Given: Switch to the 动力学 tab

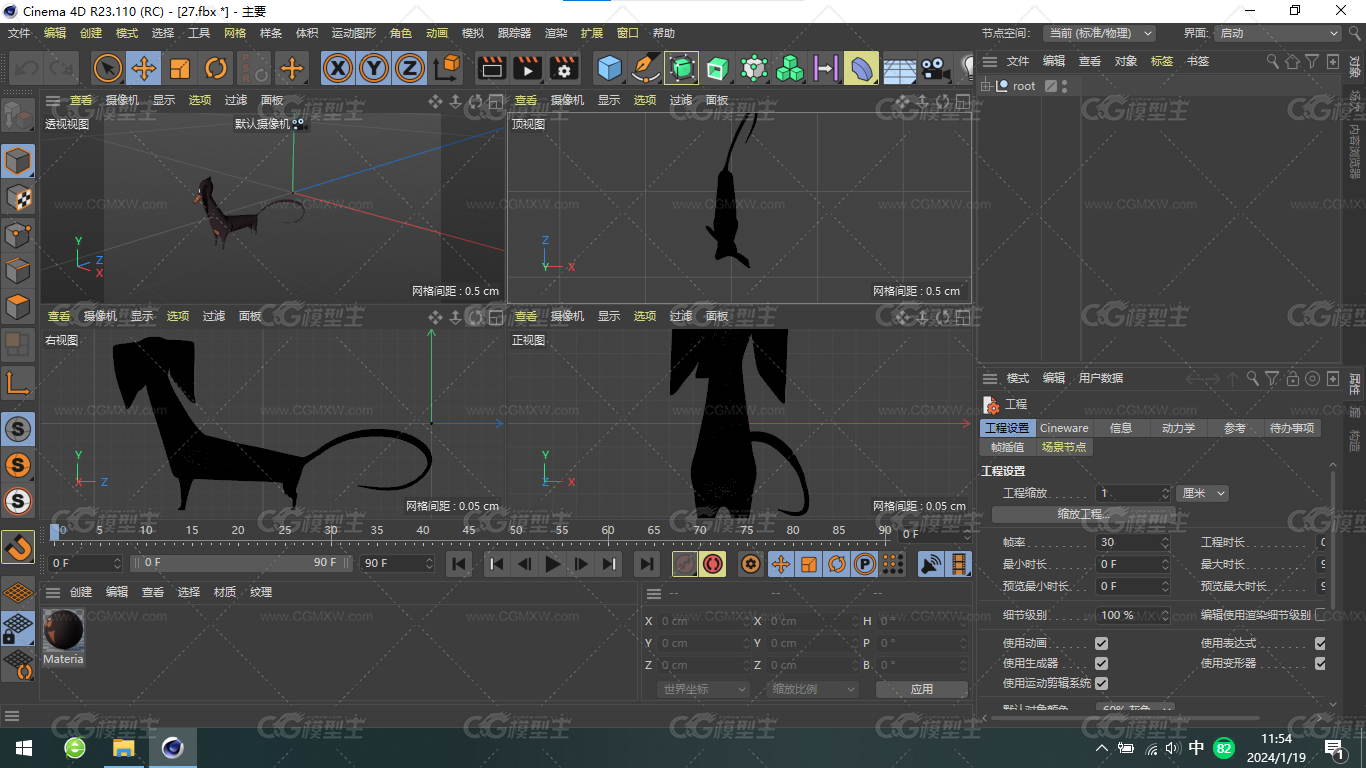Looking at the screenshot, I should [x=1178, y=428].
